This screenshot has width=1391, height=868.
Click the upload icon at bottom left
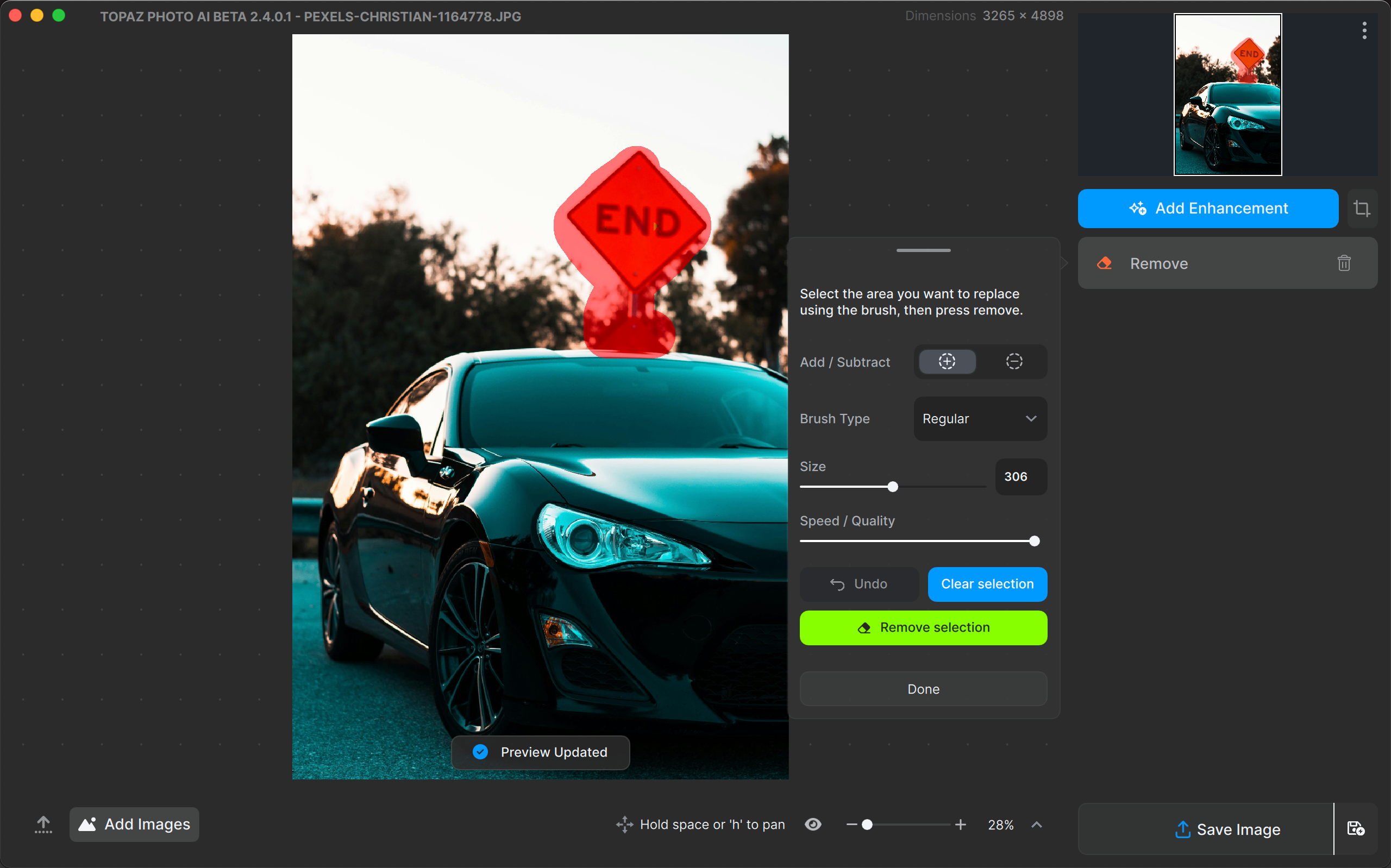(x=43, y=825)
